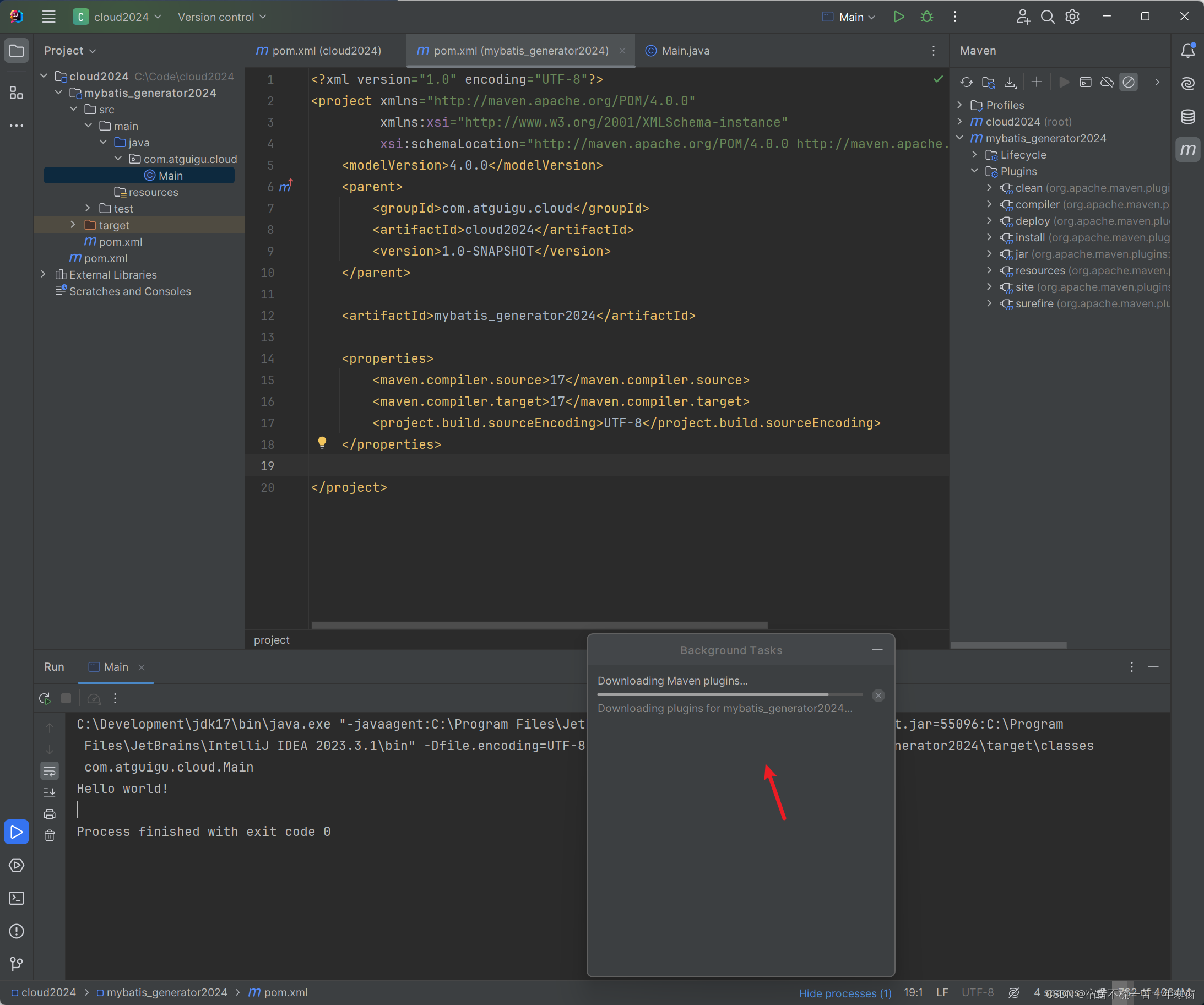Open the Problems tool window

tap(17, 932)
